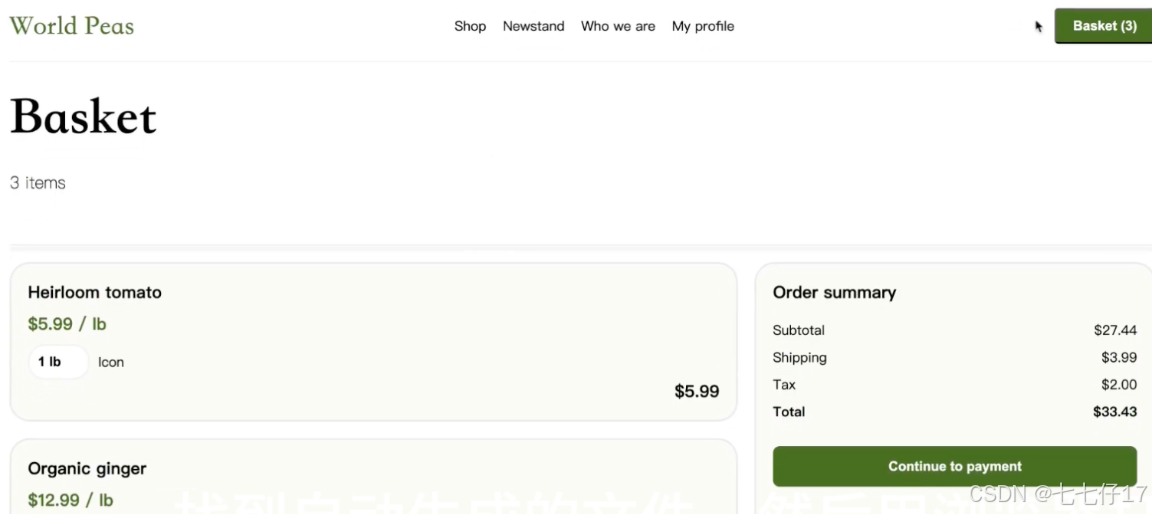Click the Tax amount $2.00
Viewport: 1152px width, 514px height.
(1118, 384)
